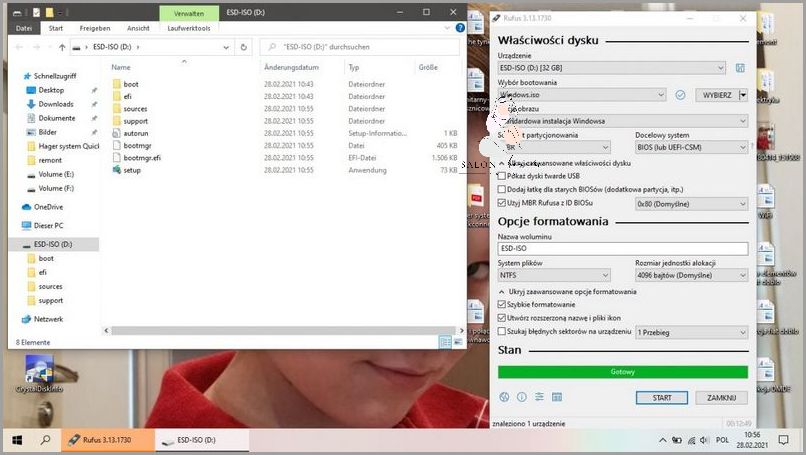Select the boot folder in file list
806x455 pixels.
131,84
